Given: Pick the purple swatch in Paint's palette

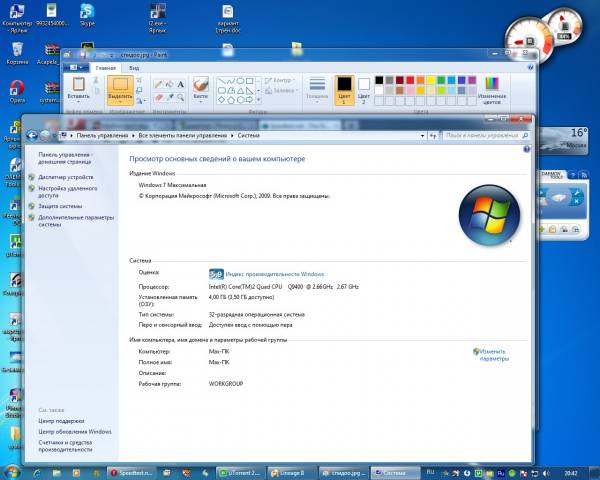Looking at the screenshot, I should click(472, 80).
